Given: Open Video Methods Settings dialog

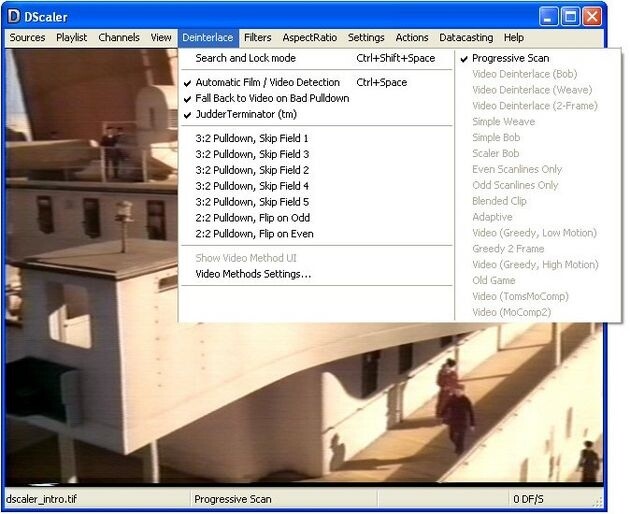Looking at the screenshot, I should click(253, 274).
